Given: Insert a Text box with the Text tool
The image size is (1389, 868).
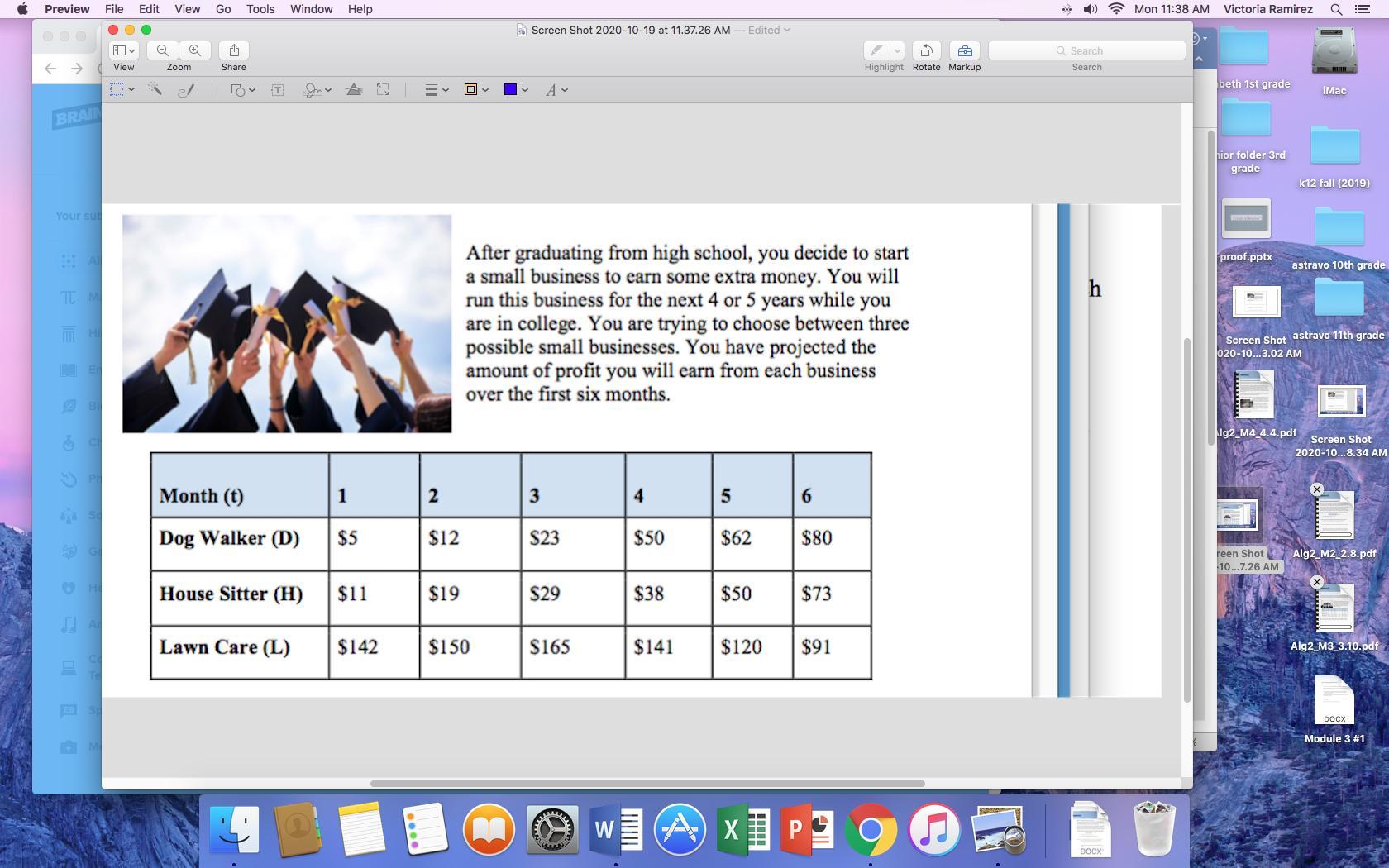Looking at the screenshot, I should coord(278,89).
